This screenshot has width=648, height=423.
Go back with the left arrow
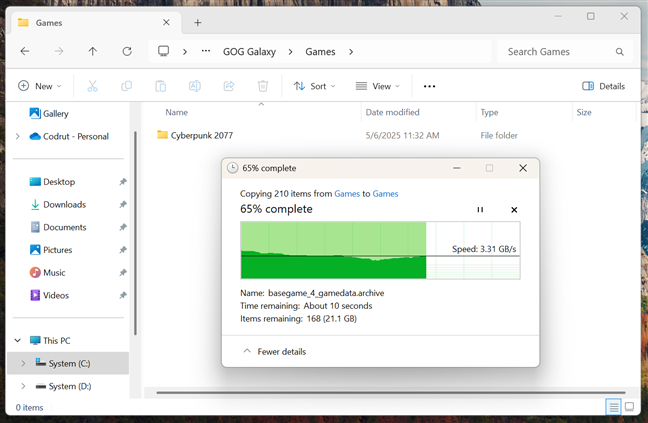click(25, 51)
